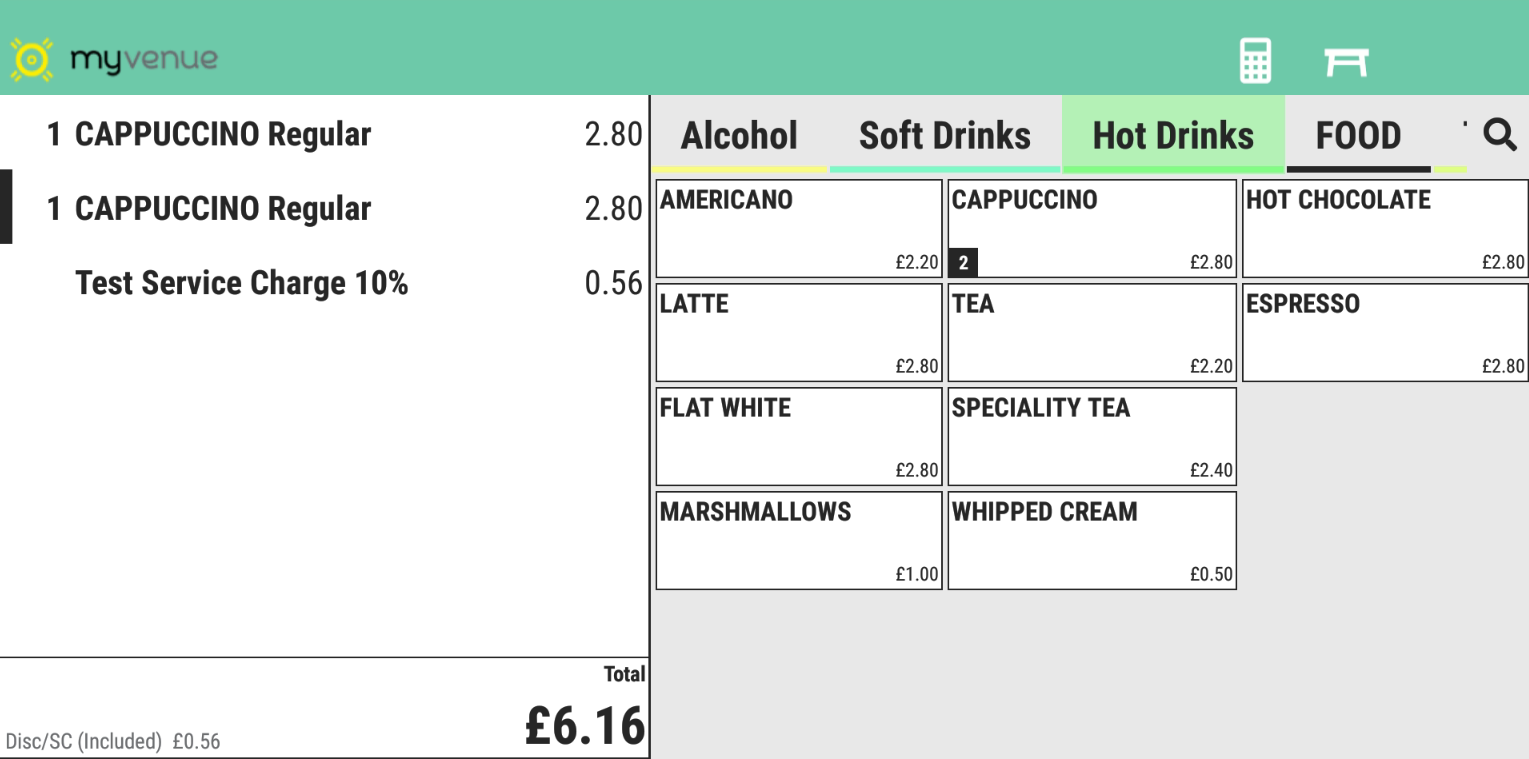
Task: Add an Espresso to the order
Action: tap(1385, 332)
